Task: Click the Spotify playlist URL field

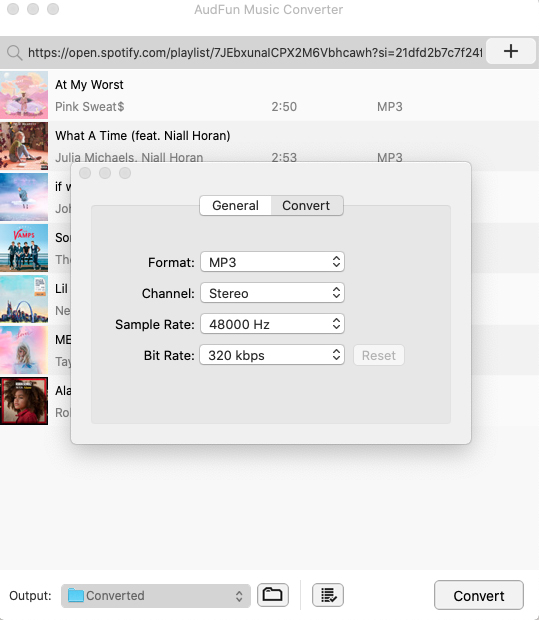Action: (255, 53)
